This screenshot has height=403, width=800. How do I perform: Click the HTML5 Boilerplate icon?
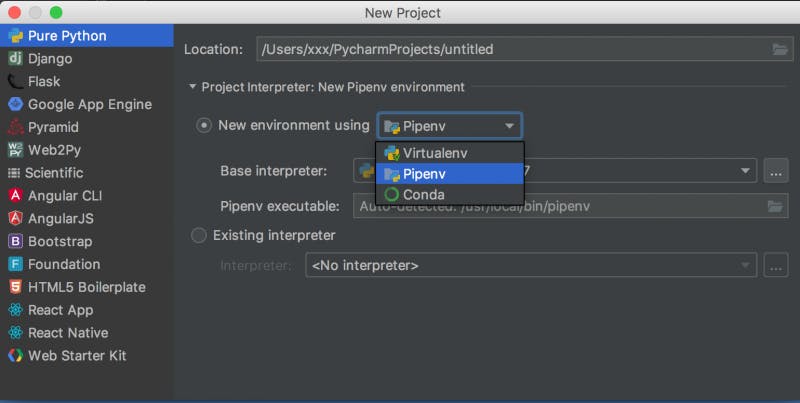pyautogui.click(x=16, y=287)
